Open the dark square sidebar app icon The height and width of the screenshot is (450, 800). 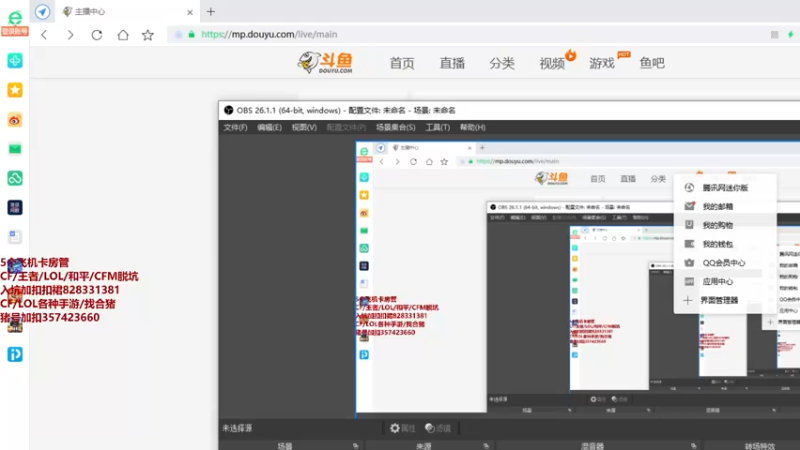[15, 208]
